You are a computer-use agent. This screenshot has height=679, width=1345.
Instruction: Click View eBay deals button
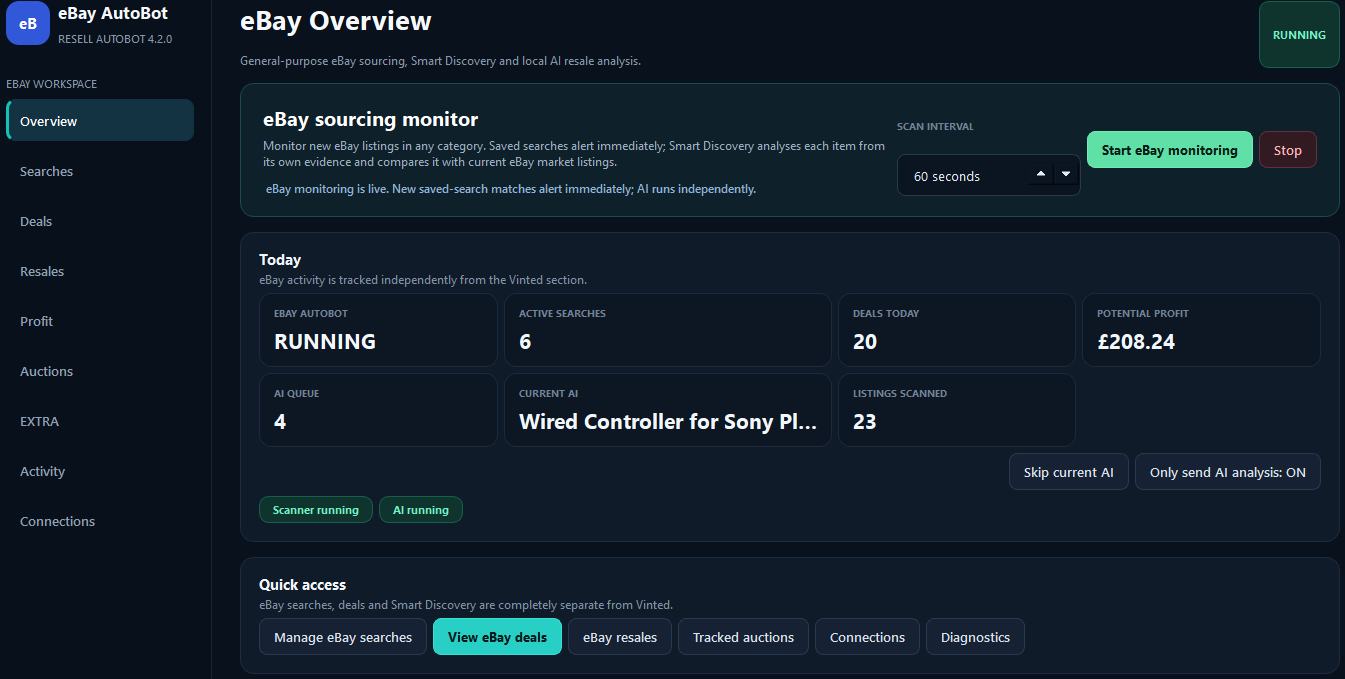pos(497,637)
